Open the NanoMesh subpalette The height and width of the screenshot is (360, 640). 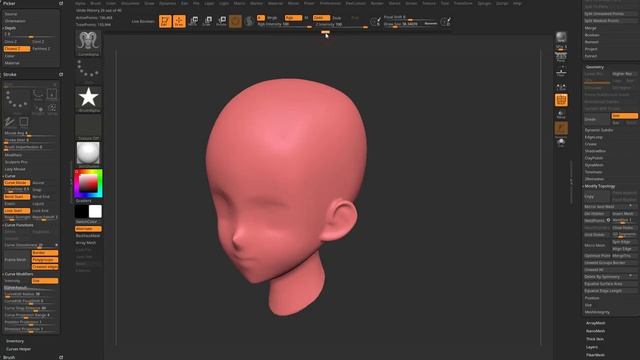coord(596,331)
